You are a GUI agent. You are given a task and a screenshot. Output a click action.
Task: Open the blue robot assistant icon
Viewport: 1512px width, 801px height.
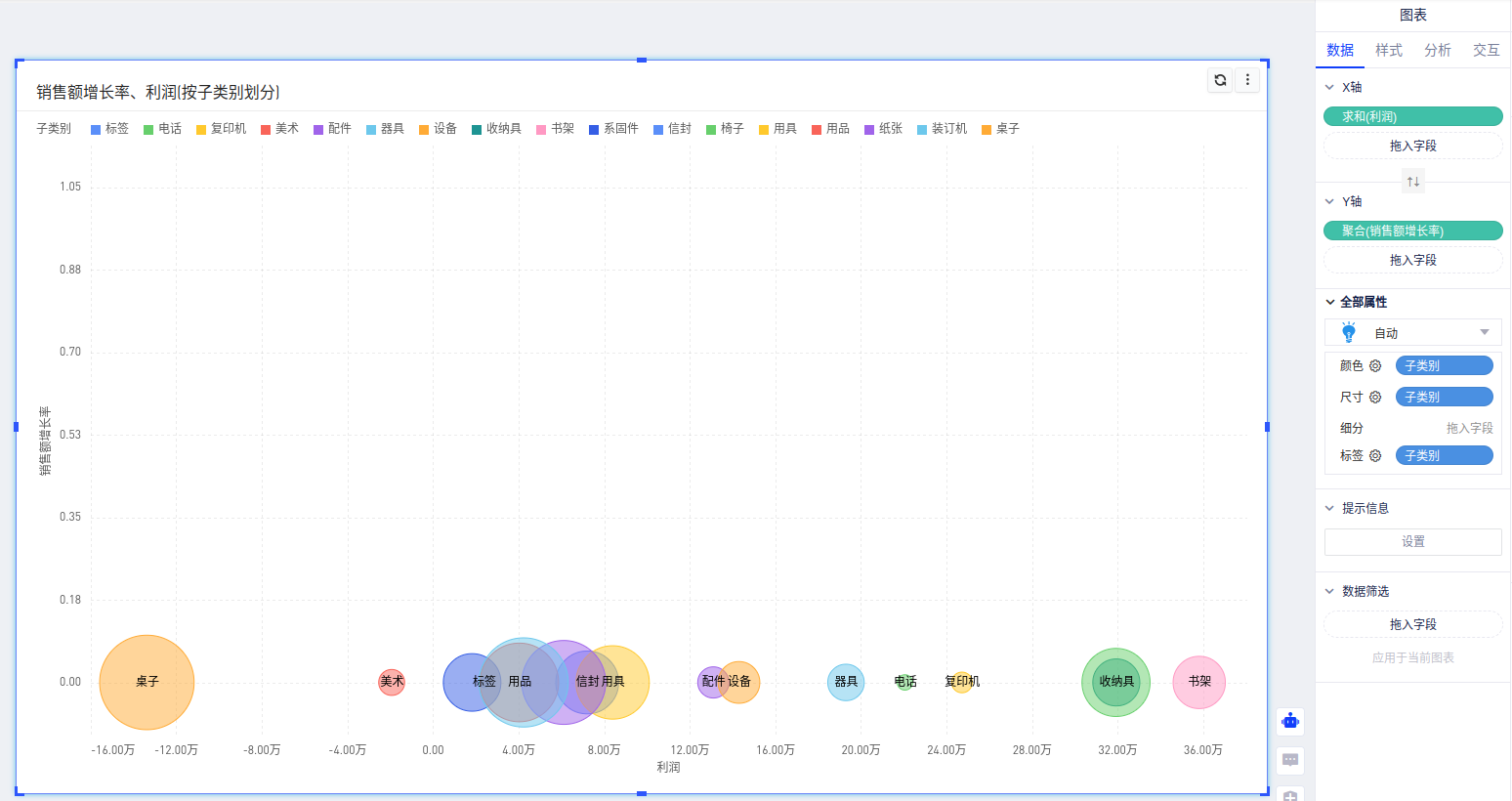(x=1290, y=722)
